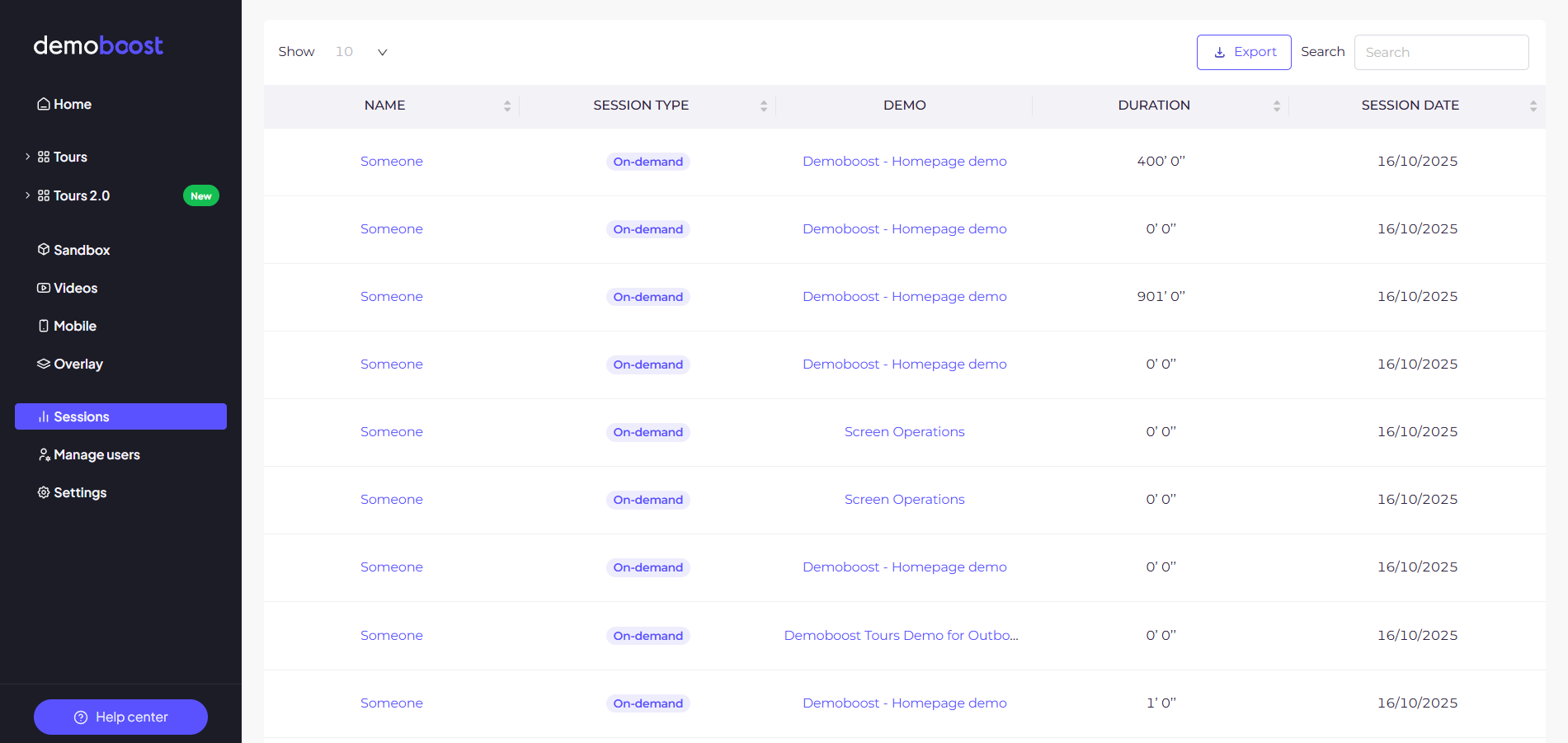Viewport: 1568px width, 743px height.
Task: Sort table by Name column arrows
Action: [x=507, y=106]
